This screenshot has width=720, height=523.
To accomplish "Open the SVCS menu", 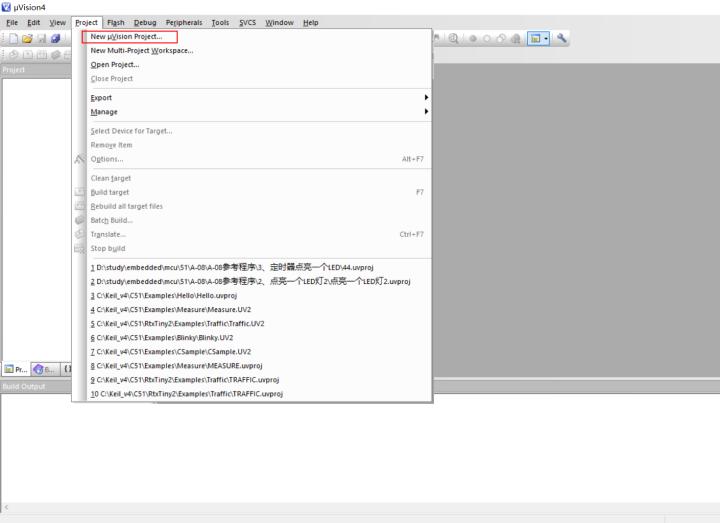I will [x=248, y=22].
